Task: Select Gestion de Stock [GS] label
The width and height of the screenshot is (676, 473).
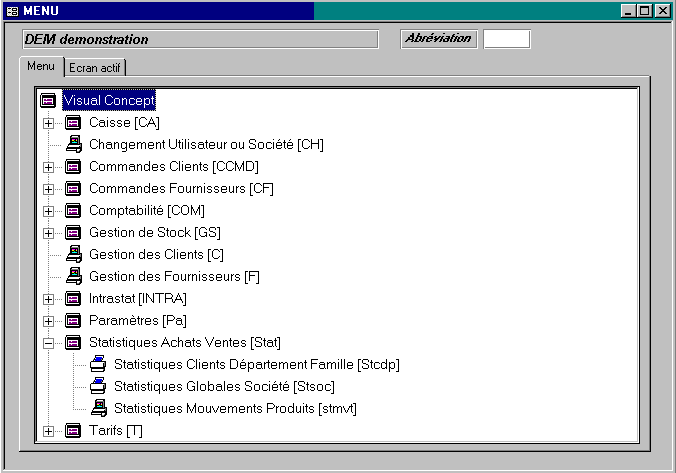Action: click(155, 233)
